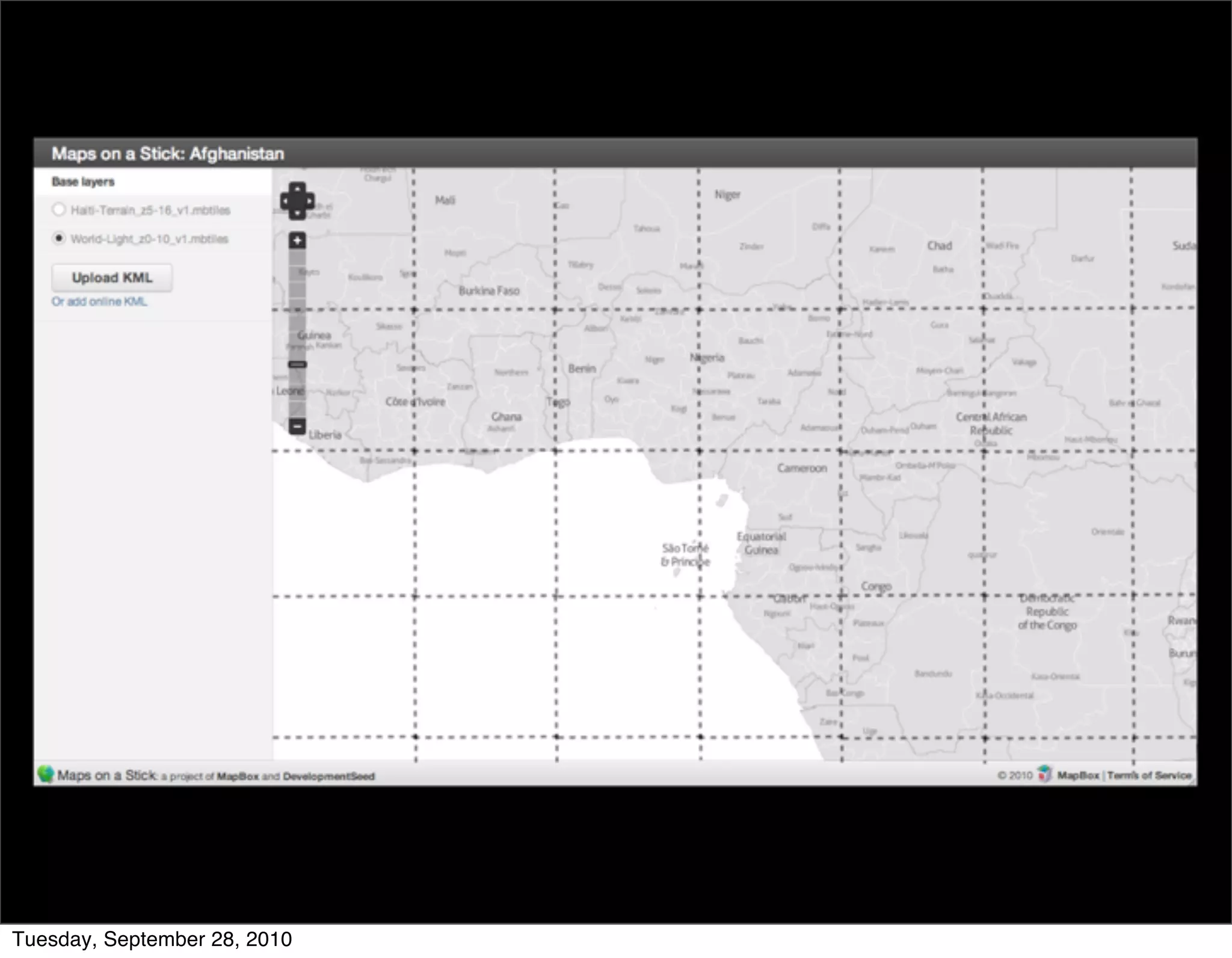The height and width of the screenshot is (958, 1232).
Task: Click the Maps on a Stick: Afghanistan title
Action: coord(168,154)
